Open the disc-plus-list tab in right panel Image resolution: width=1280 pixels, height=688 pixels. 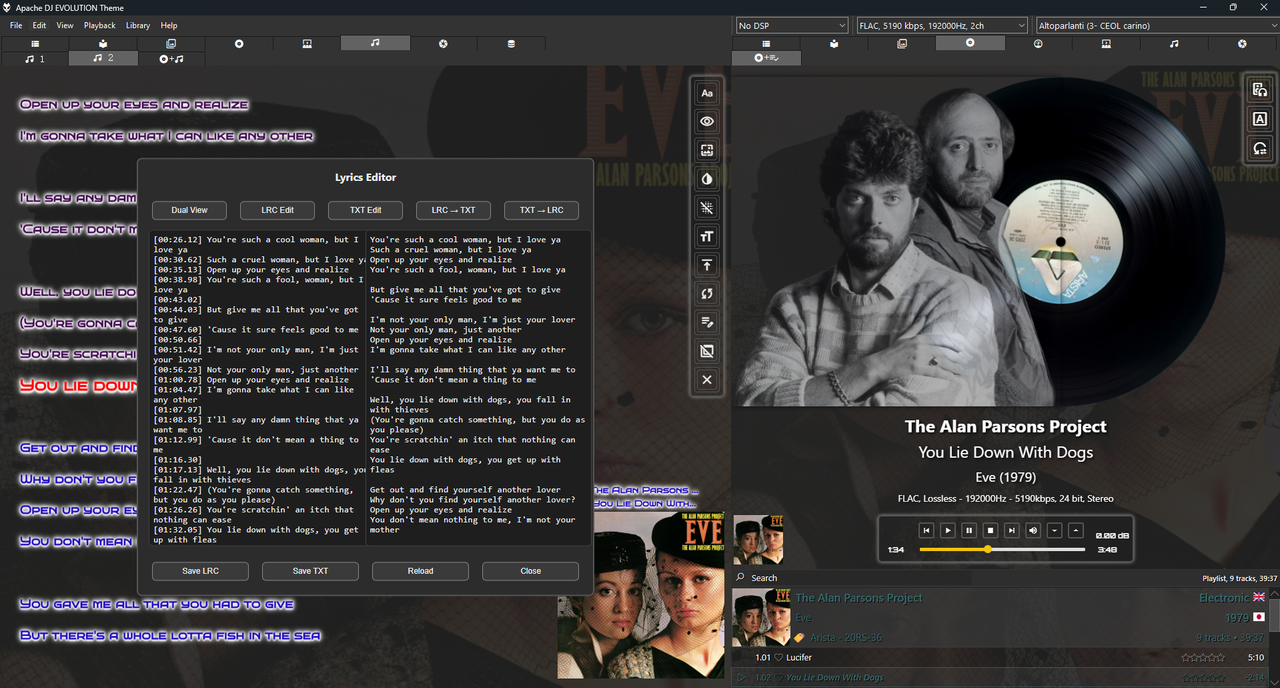coord(766,59)
